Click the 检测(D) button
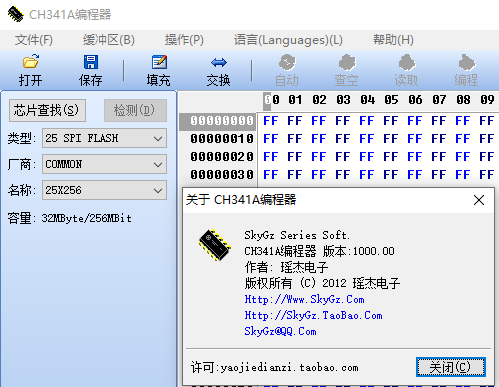This screenshot has width=499, height=387. click(x=135, y=110)
